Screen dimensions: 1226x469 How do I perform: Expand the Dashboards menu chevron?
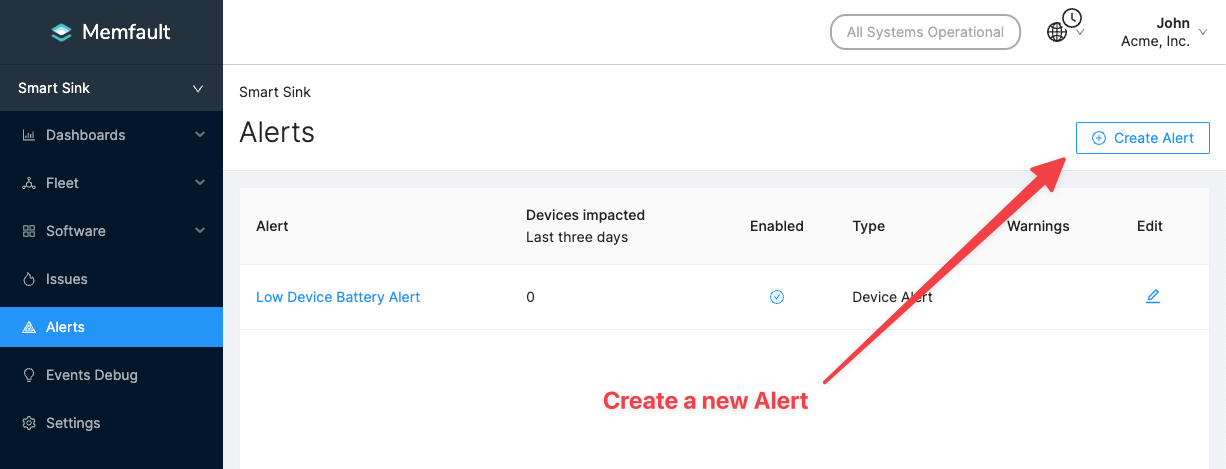coord(200,135)
